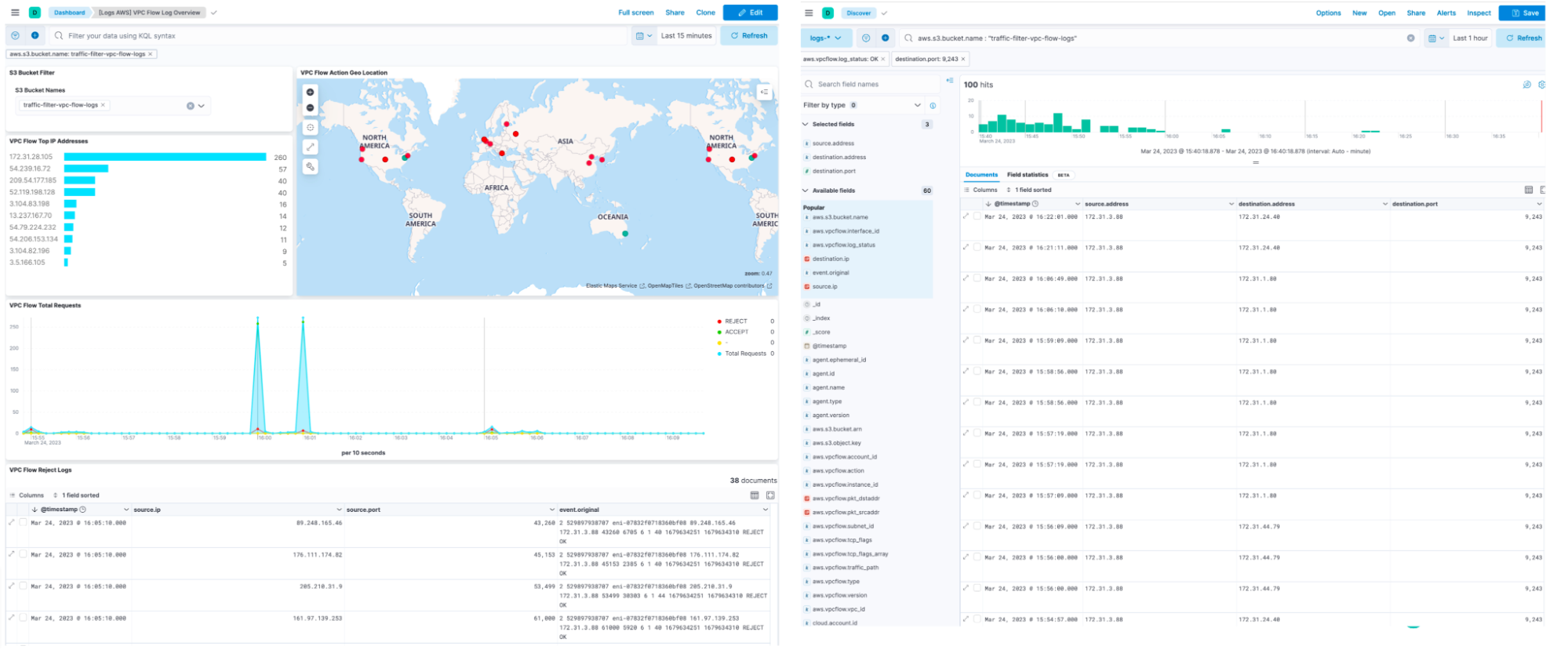Viewport: 1568px width, 664px height.
Task: Collapse the Selected fields section
Action: coord(806,124)
